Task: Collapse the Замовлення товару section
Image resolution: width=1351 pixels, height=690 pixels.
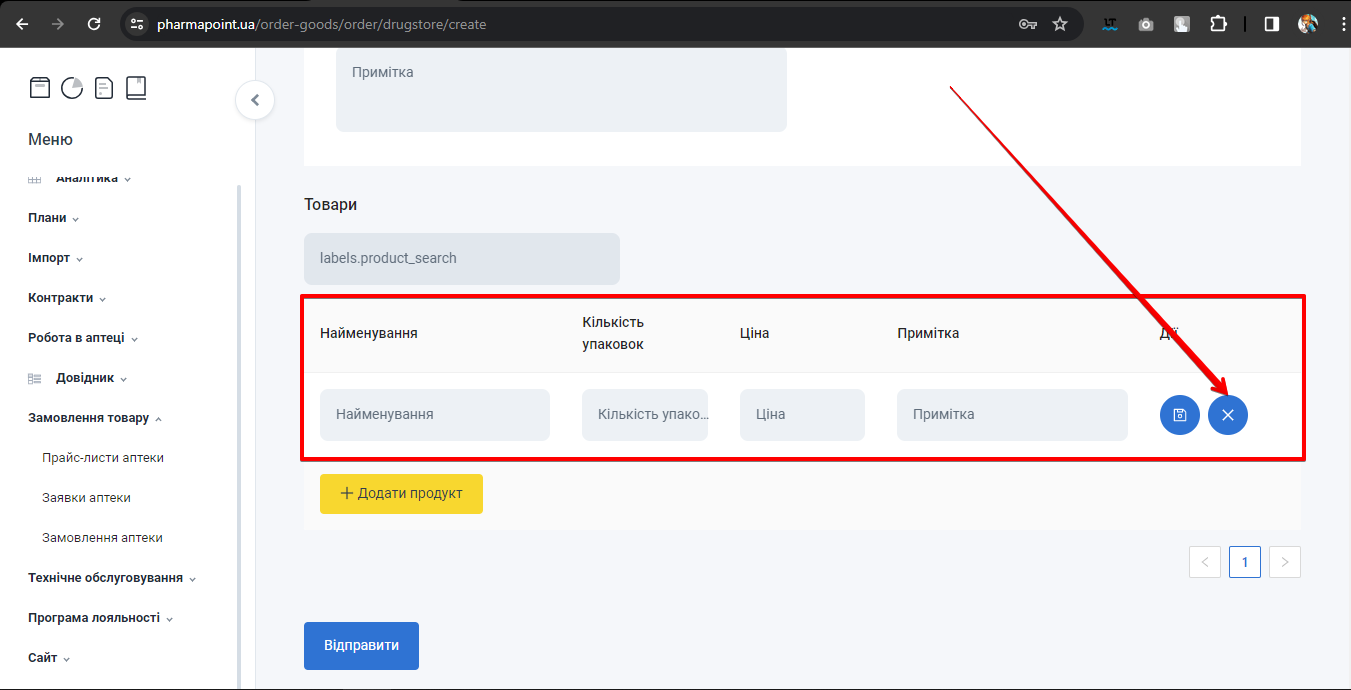Action: tap(95, 418)
